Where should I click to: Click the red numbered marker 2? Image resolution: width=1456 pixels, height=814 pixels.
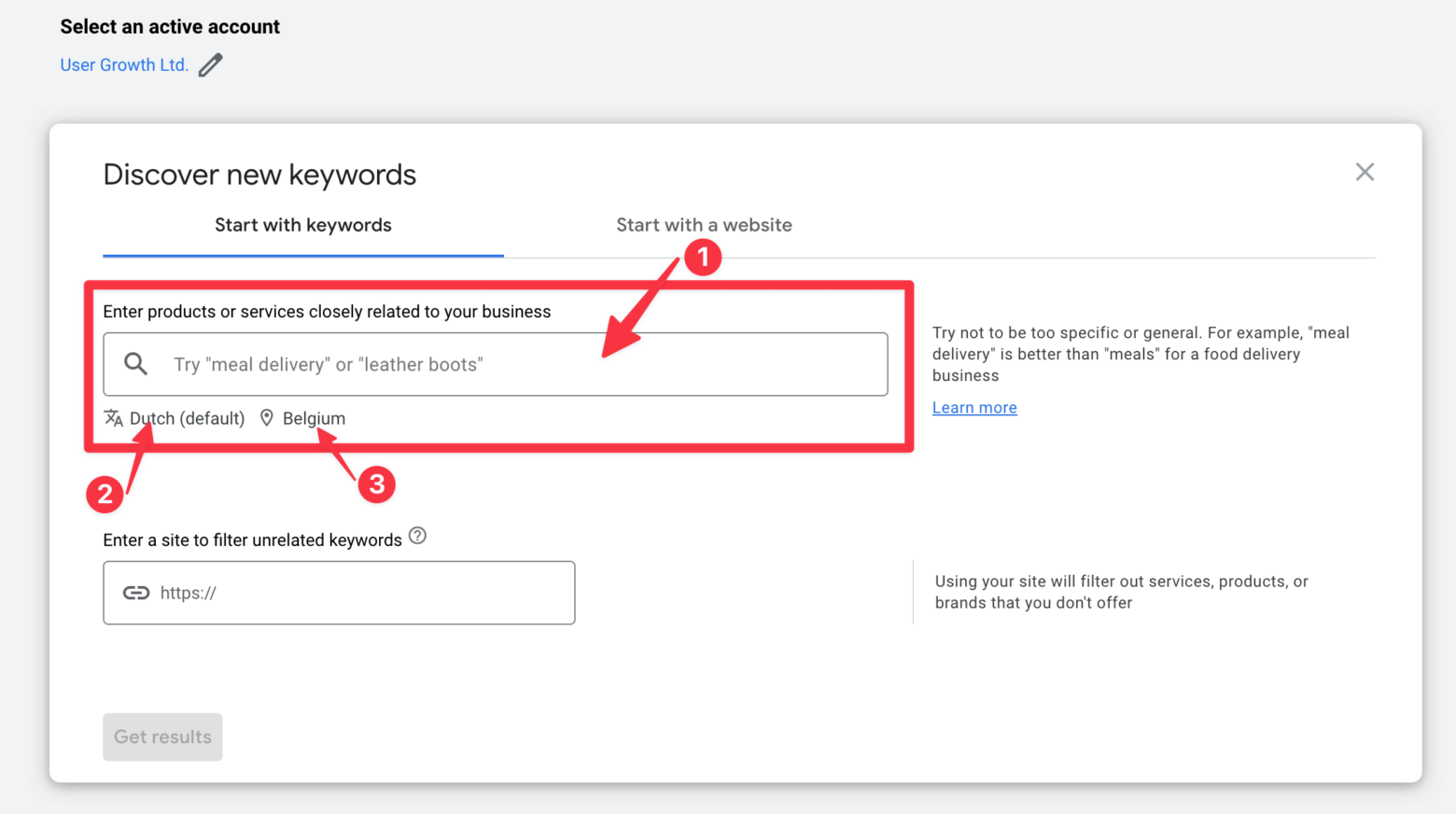tap(105, 494)
